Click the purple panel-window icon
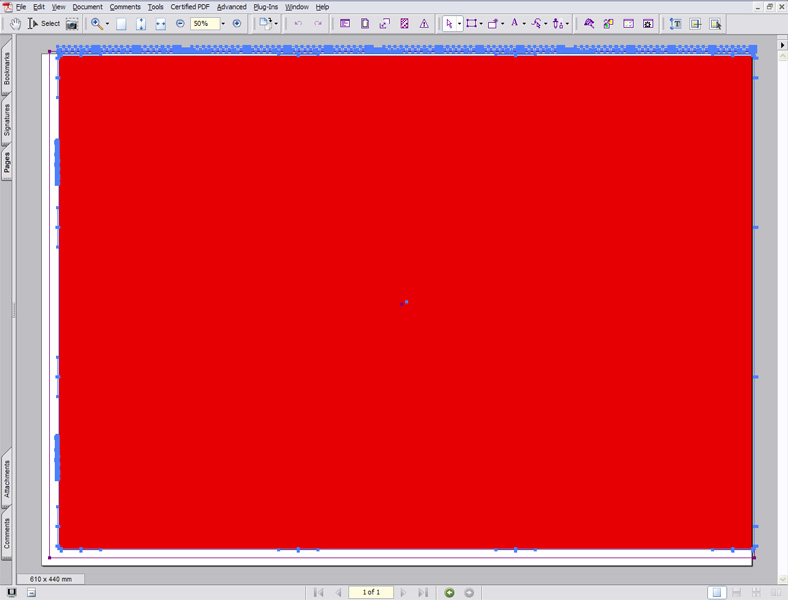Viewport: 788px width, 600px height. tap(628, 24)
